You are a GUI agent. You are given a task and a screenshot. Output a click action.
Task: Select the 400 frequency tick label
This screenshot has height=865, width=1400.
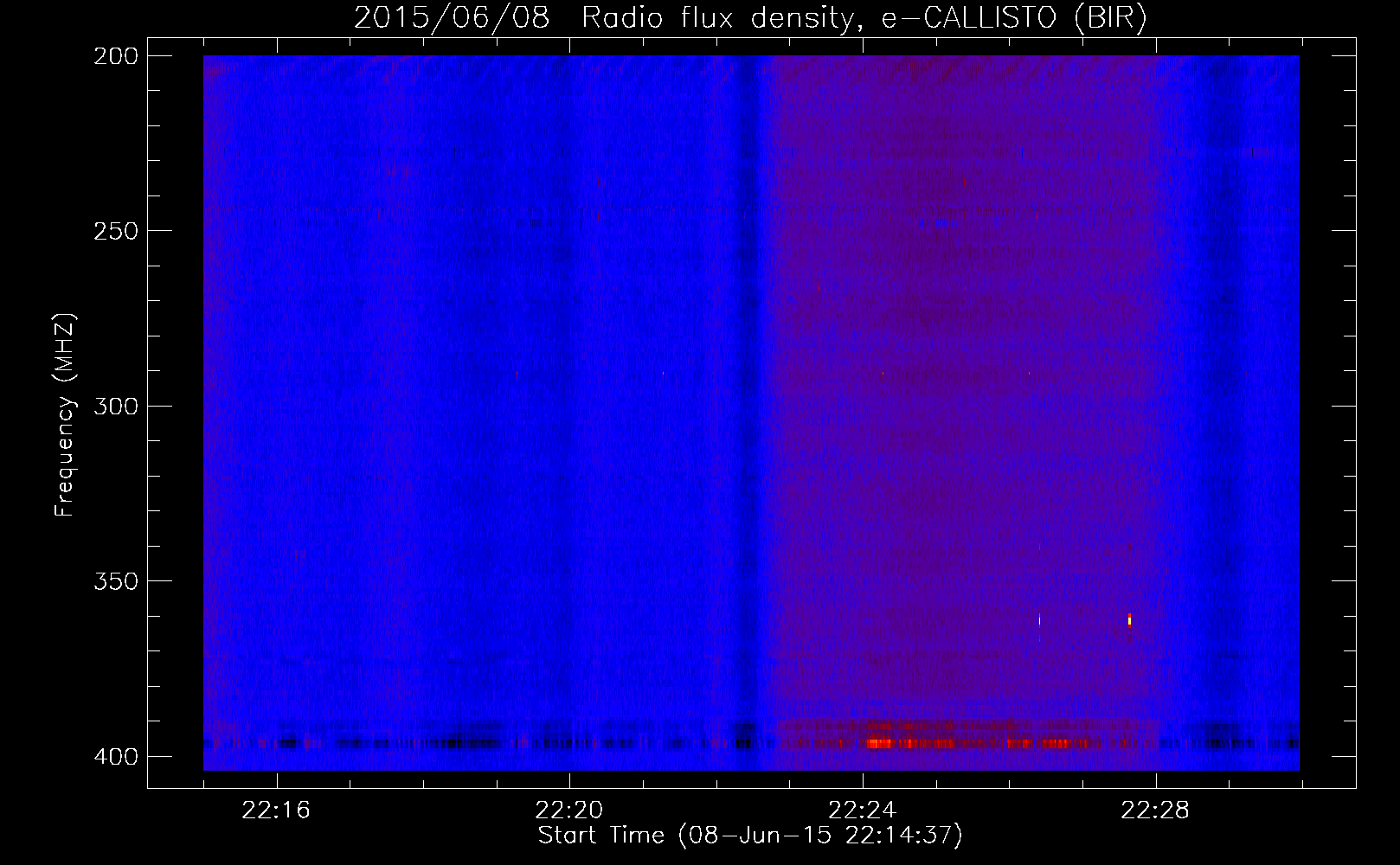click(x=116, y=757)
